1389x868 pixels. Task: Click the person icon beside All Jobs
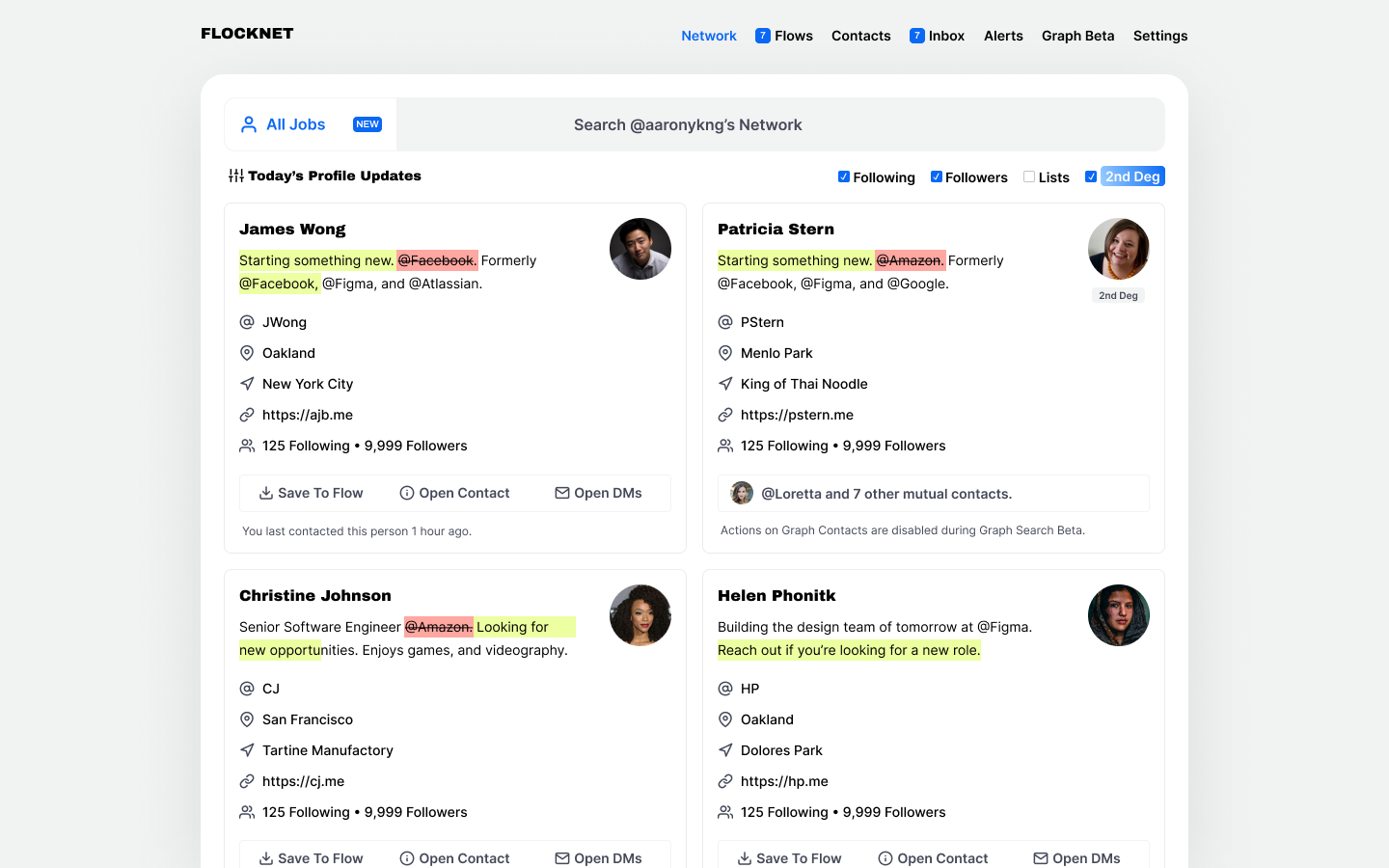pos(249,124)
